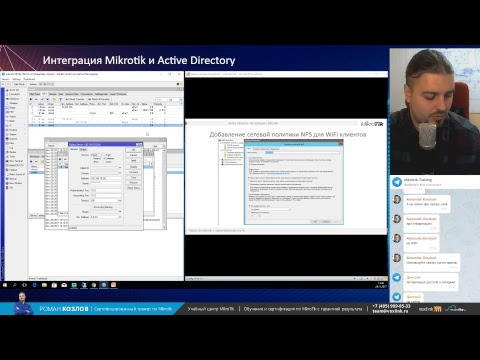
Task: Click Secret input in Radius Server
Action: (106, 183)
